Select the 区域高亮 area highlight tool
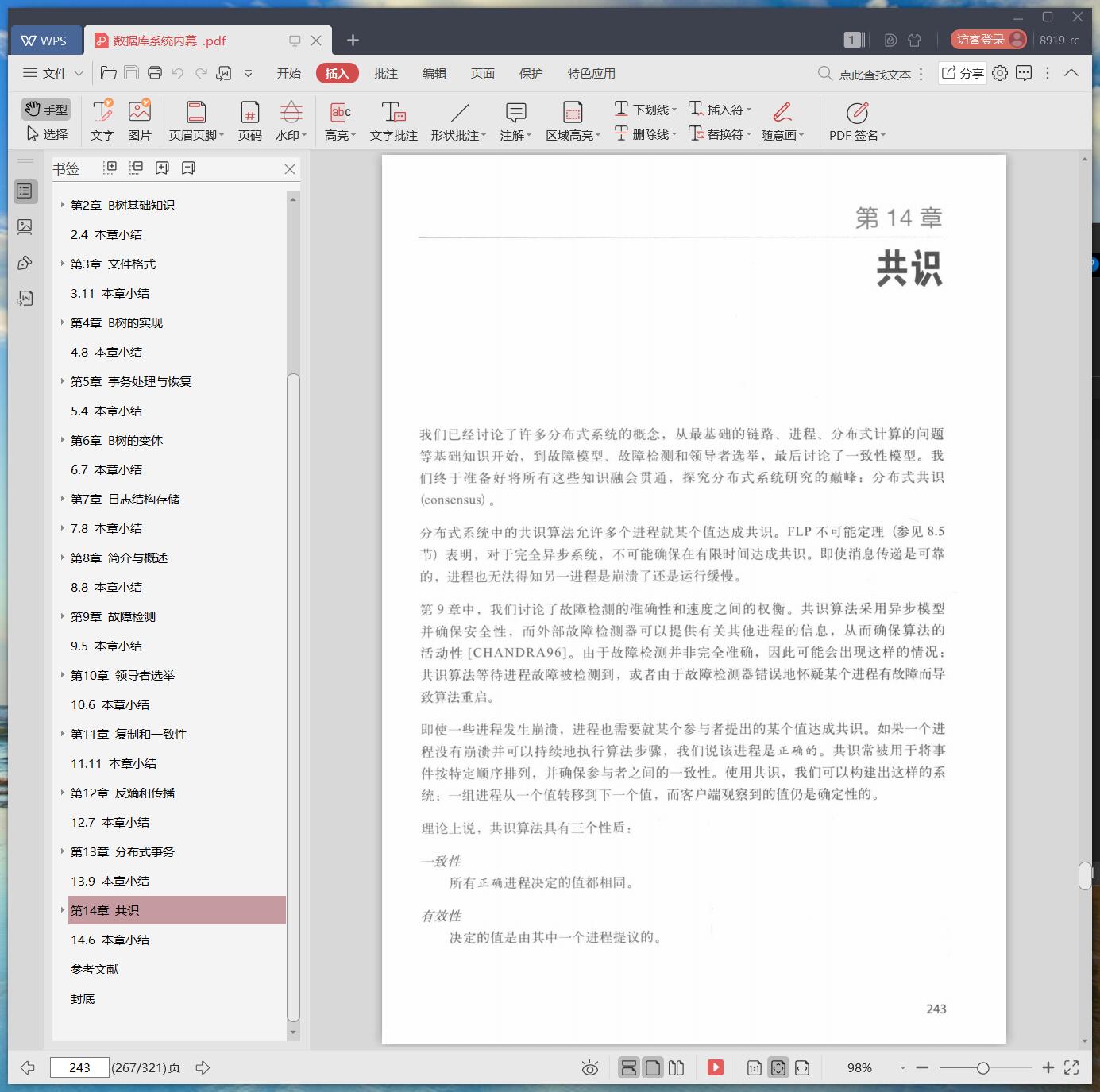Image resolution: width=1100 pixels, height=1092 pixels. 573,121
